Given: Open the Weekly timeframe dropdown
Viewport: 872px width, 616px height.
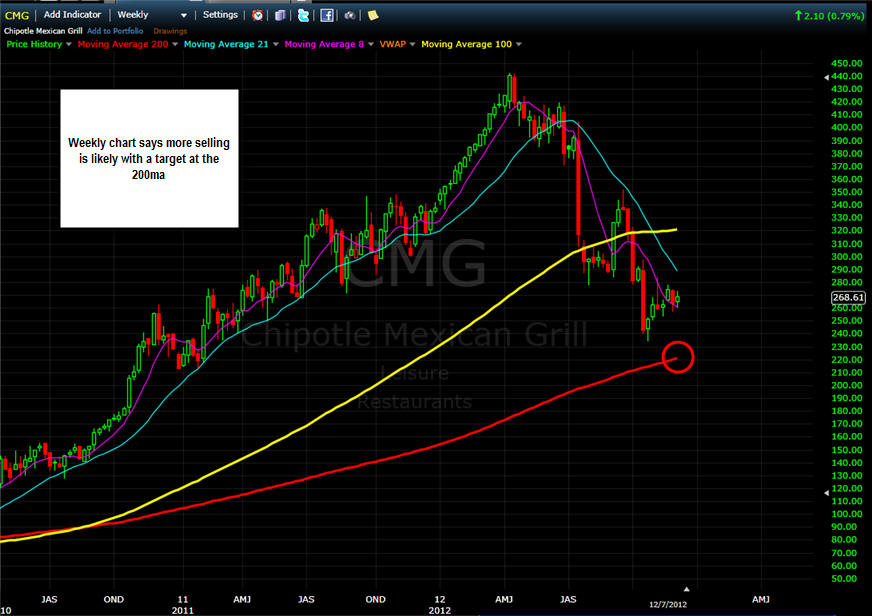Looking at the screenshot, I should pos(152,15).
